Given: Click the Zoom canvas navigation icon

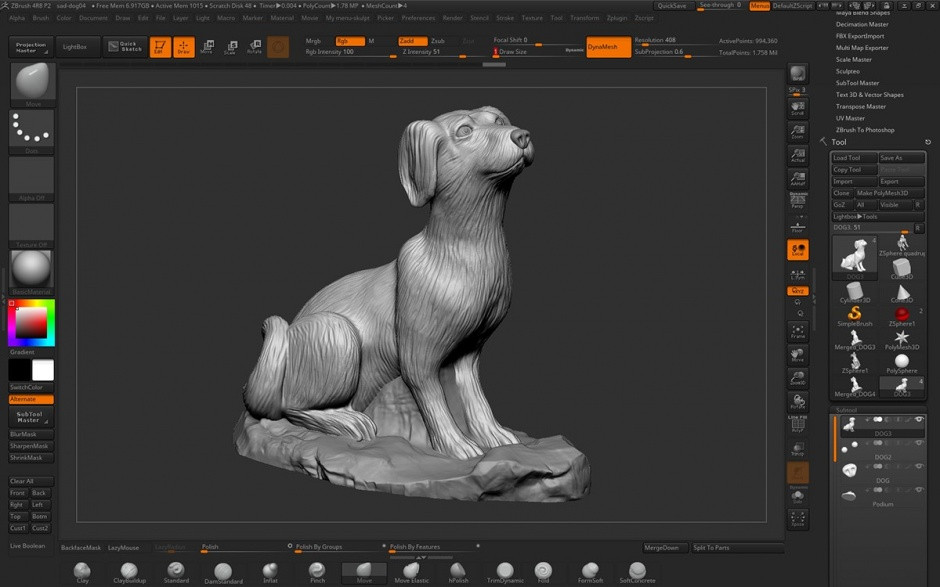Looking at the screenshot, I should click(797, 132).
